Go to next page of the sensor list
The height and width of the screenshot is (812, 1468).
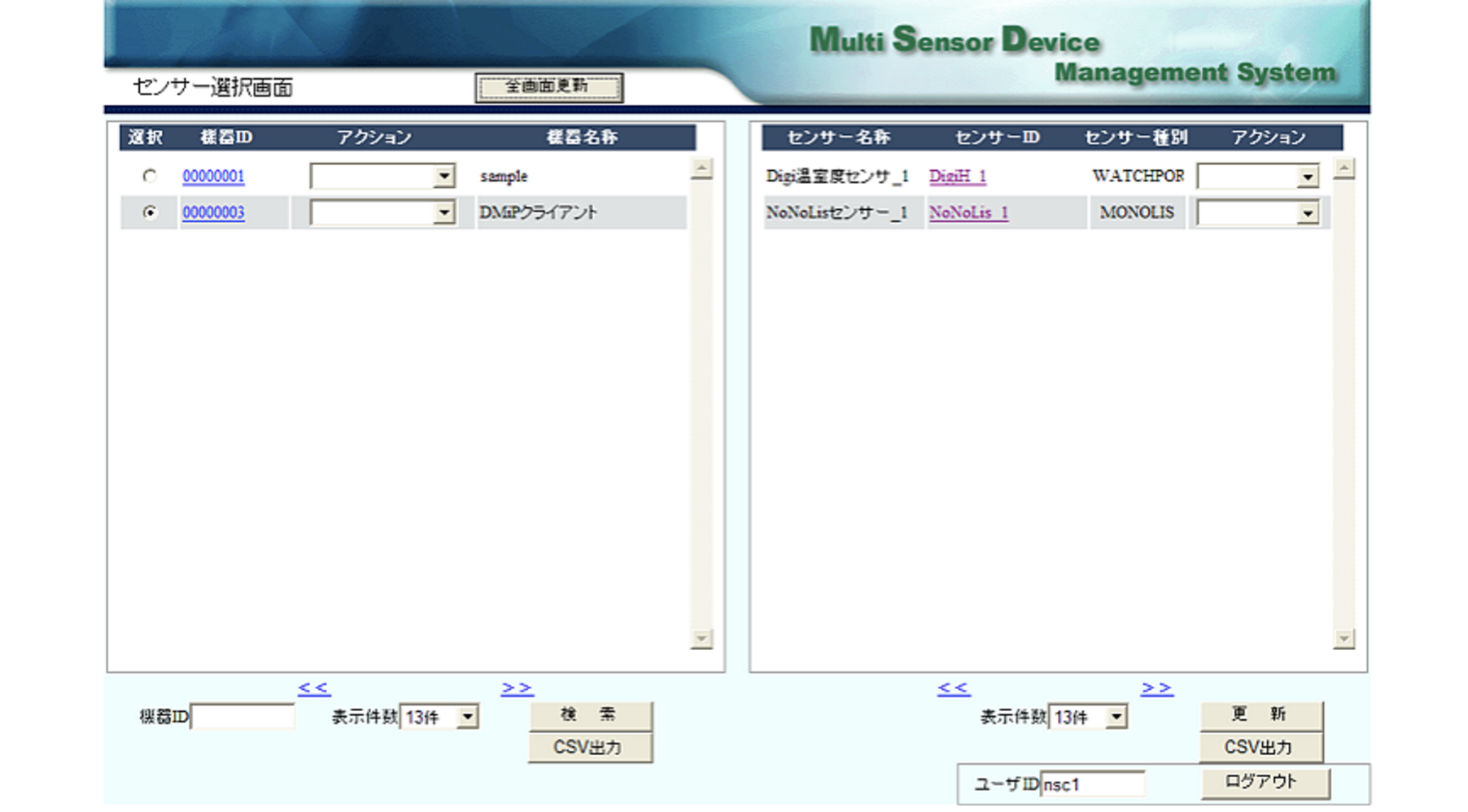(x=1157, y=688)
